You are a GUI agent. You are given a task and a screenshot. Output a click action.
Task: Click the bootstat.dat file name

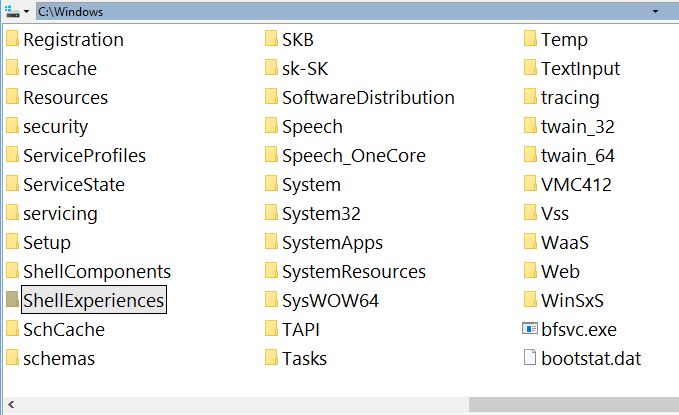(x=591, y=359)
